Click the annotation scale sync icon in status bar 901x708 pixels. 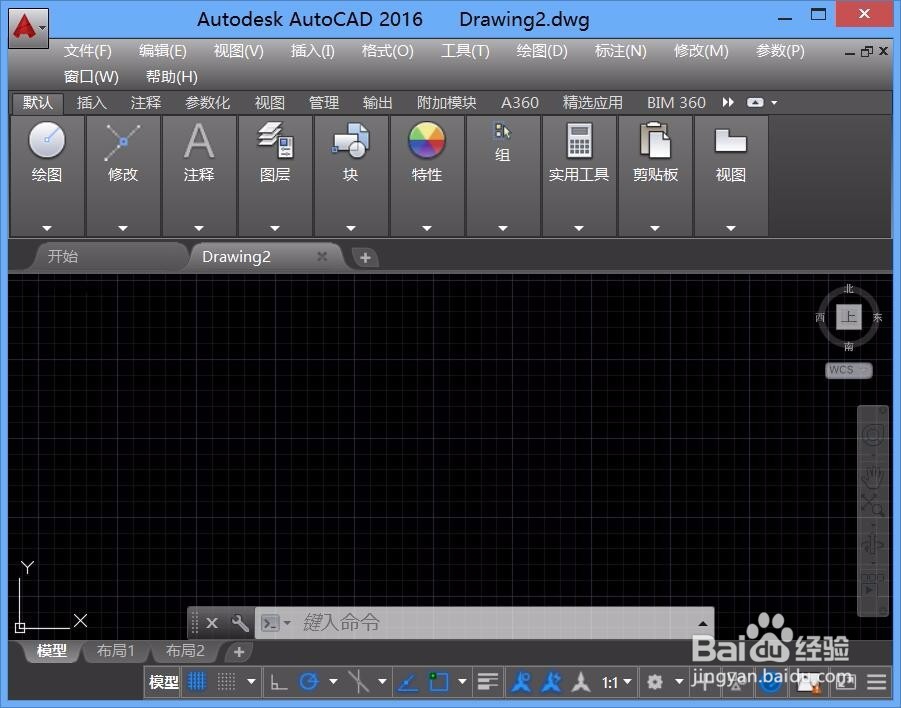550,682
